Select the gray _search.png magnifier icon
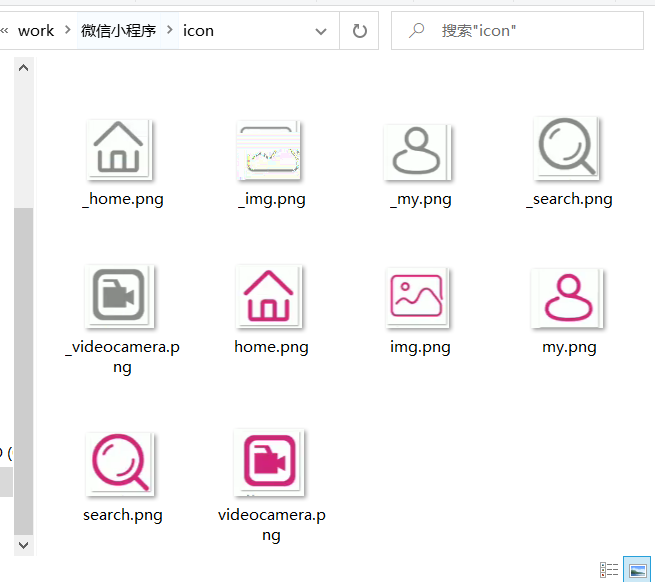The width and height of the screenshot is (655, 582). (567, 148)
